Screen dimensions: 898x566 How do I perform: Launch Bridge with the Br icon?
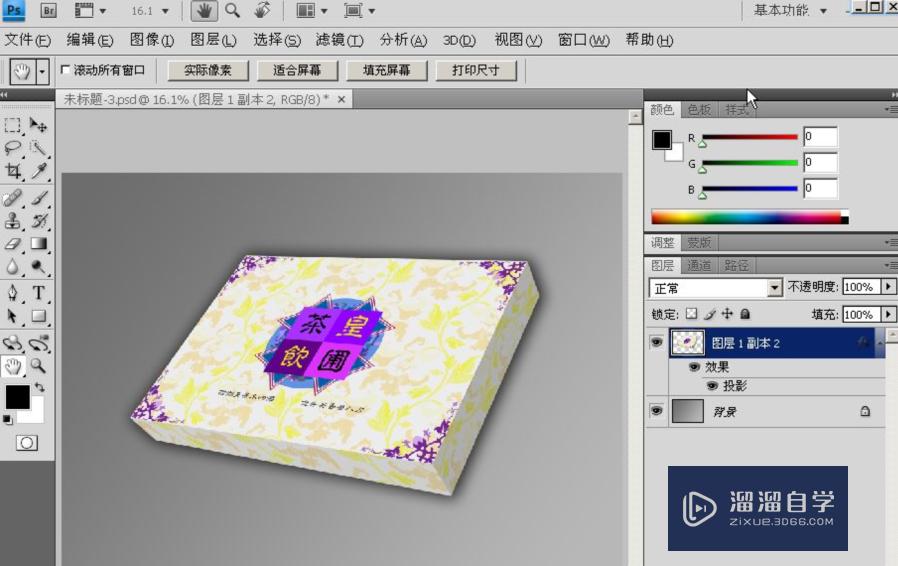click(48, 11)
